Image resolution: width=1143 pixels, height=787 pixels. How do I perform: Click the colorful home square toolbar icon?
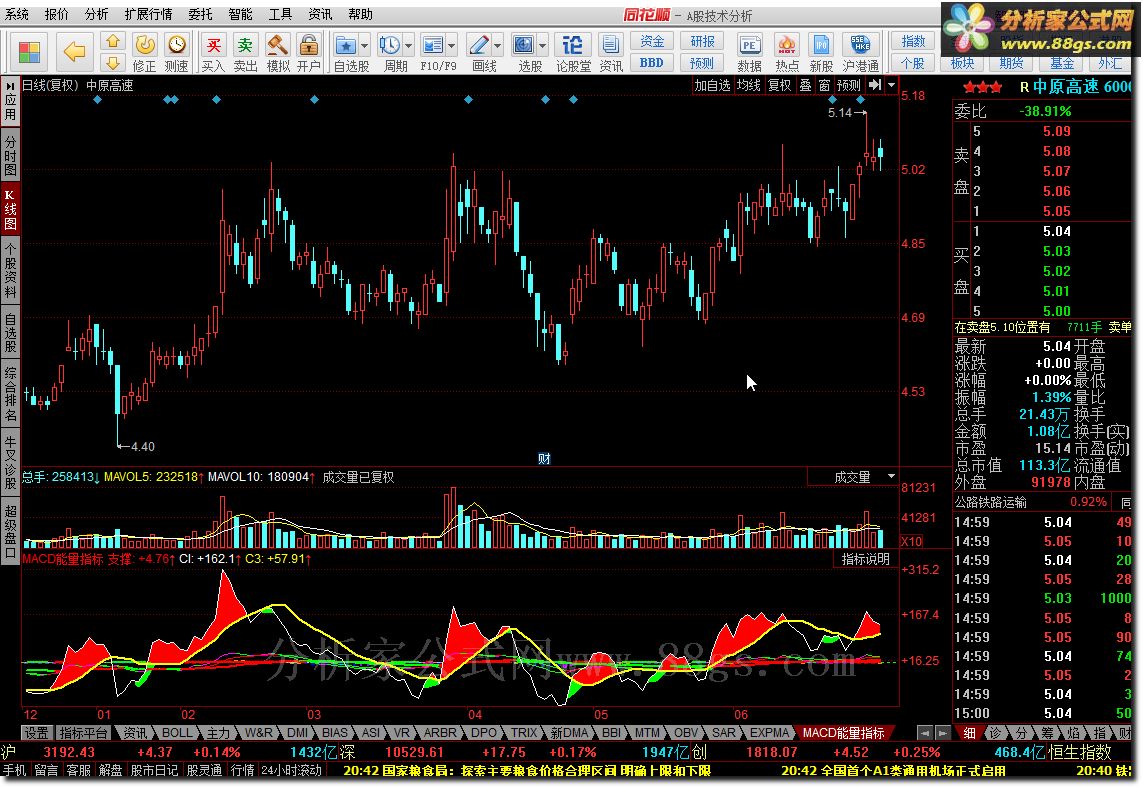29,52
